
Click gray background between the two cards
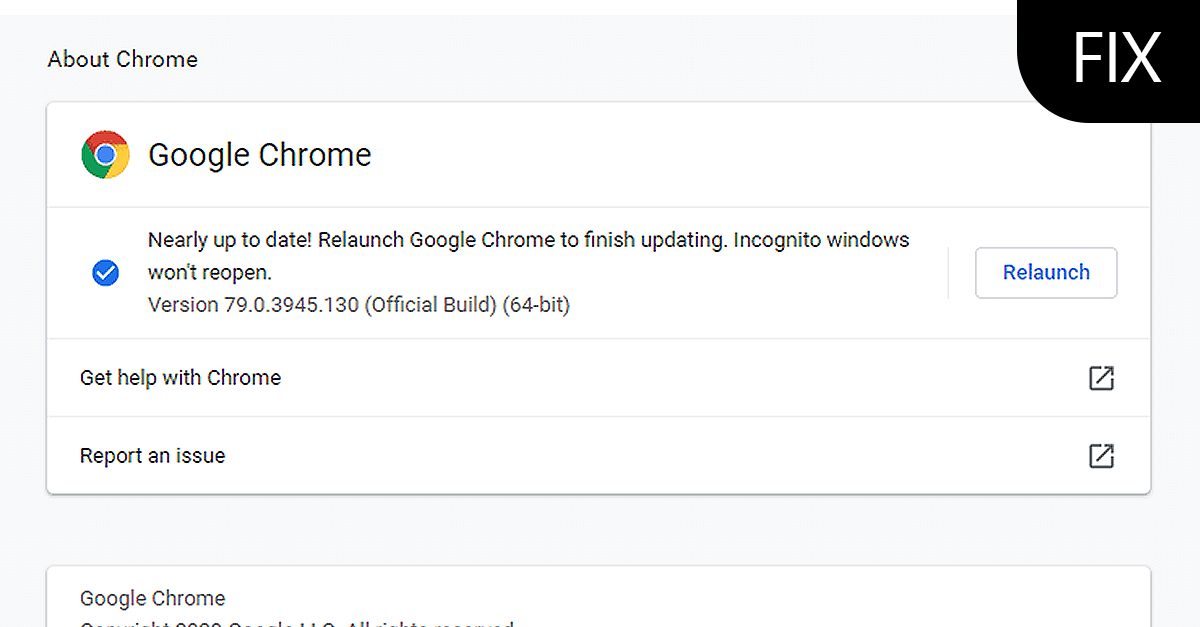(x=598, y=530)
